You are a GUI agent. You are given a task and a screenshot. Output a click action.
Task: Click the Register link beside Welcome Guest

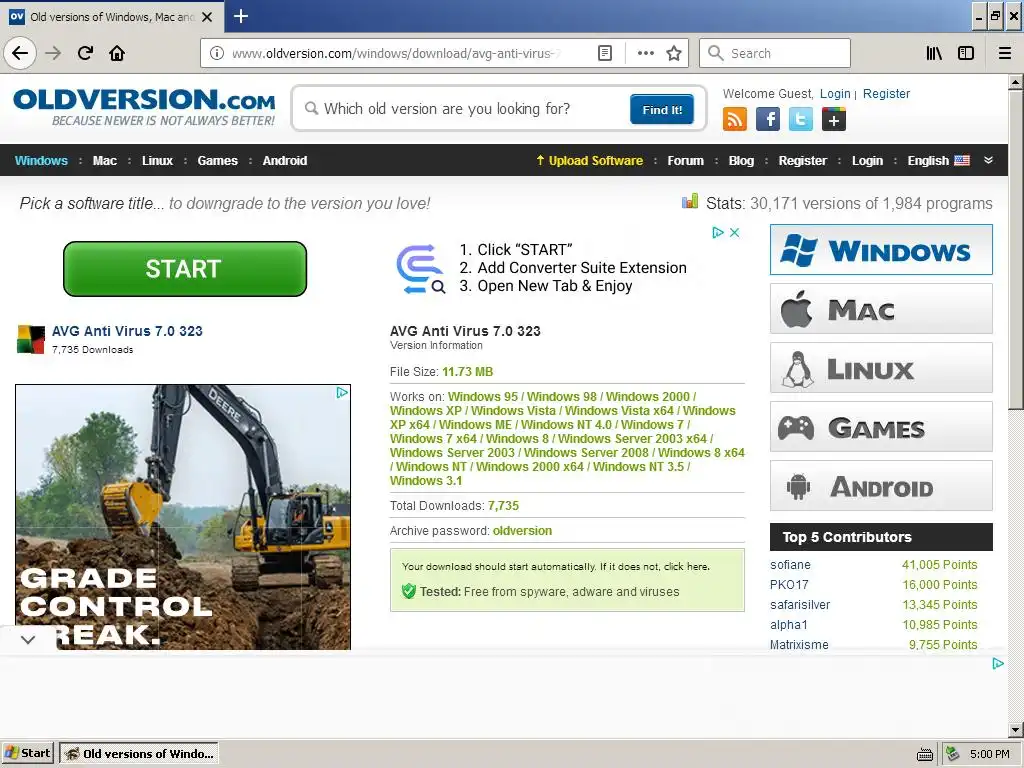coord(886,93)
